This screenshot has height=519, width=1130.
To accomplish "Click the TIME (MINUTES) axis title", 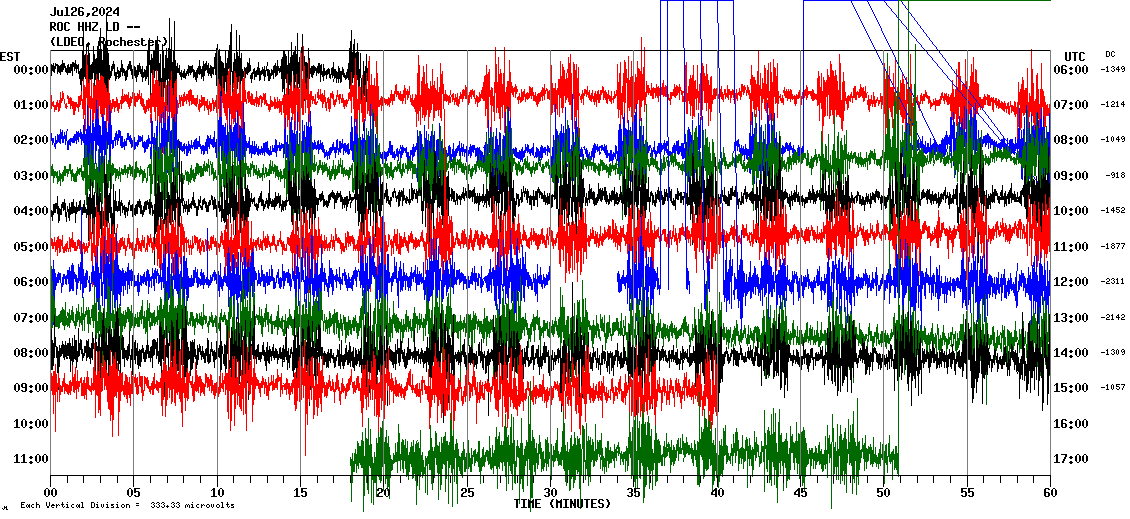I will pyautogui.click(x=562, y=504).
